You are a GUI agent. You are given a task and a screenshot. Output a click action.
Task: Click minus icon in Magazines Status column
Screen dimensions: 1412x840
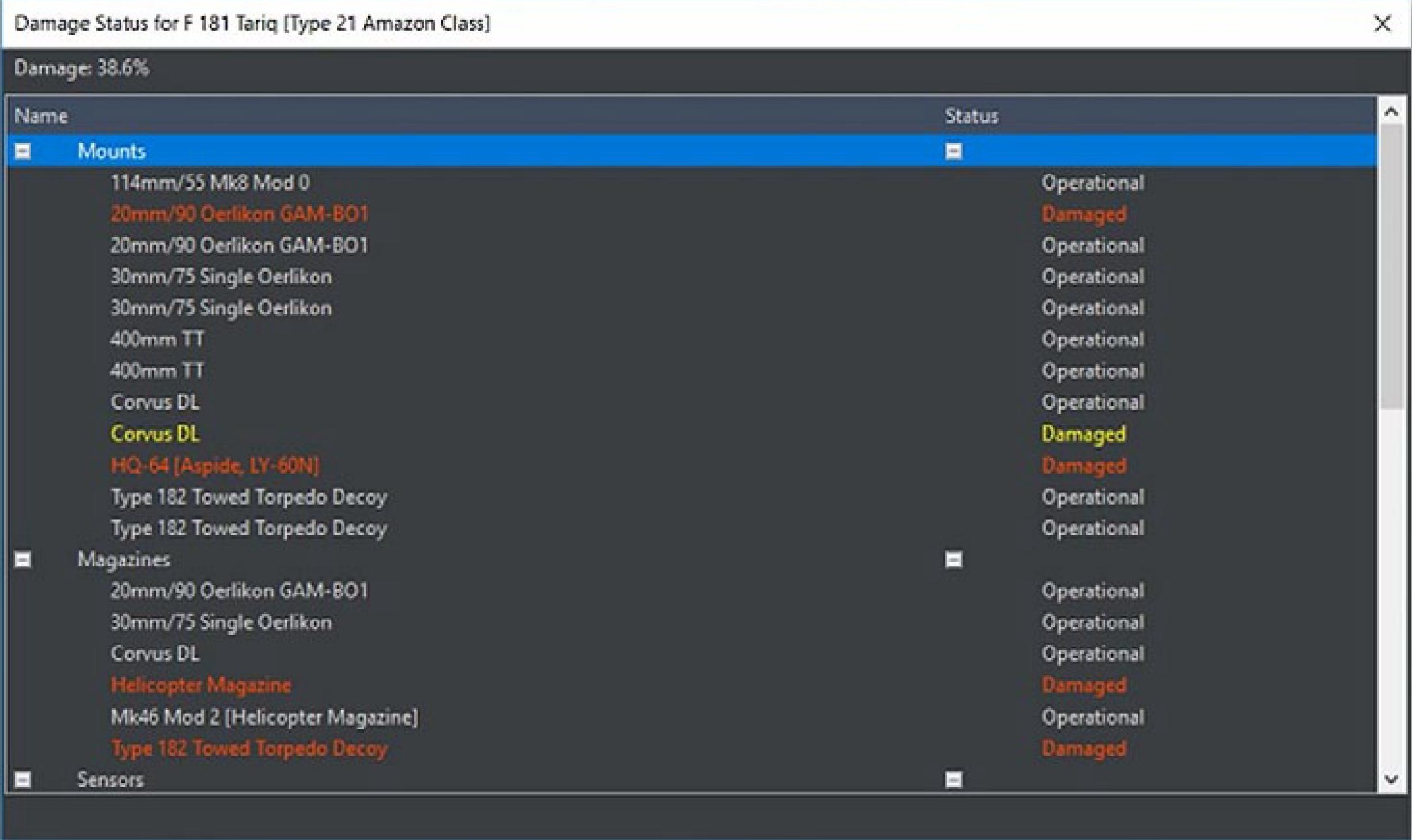(954, 560)
